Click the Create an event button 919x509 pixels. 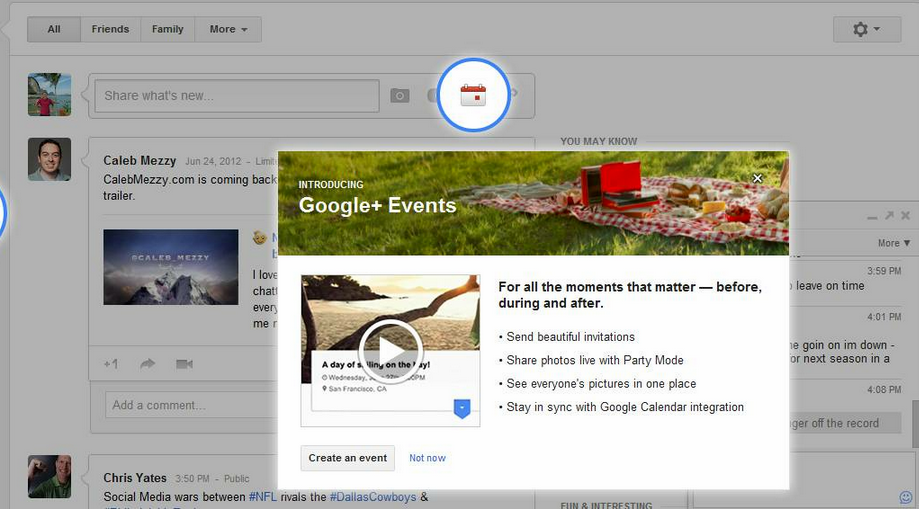coord(347,458)
